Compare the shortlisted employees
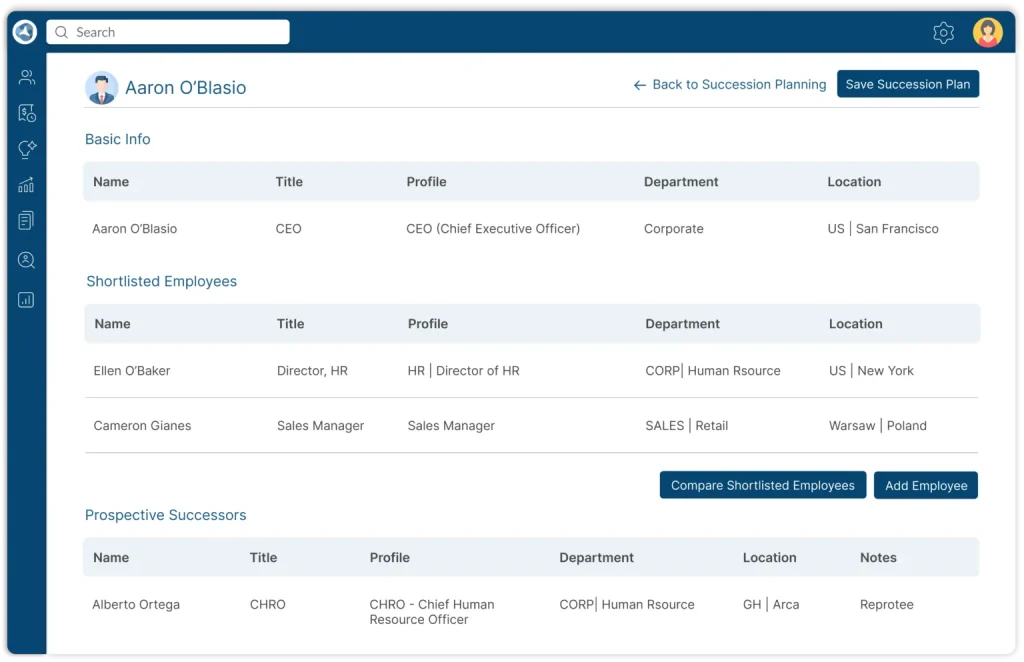The image size is (1024, 662). (762, 484)
